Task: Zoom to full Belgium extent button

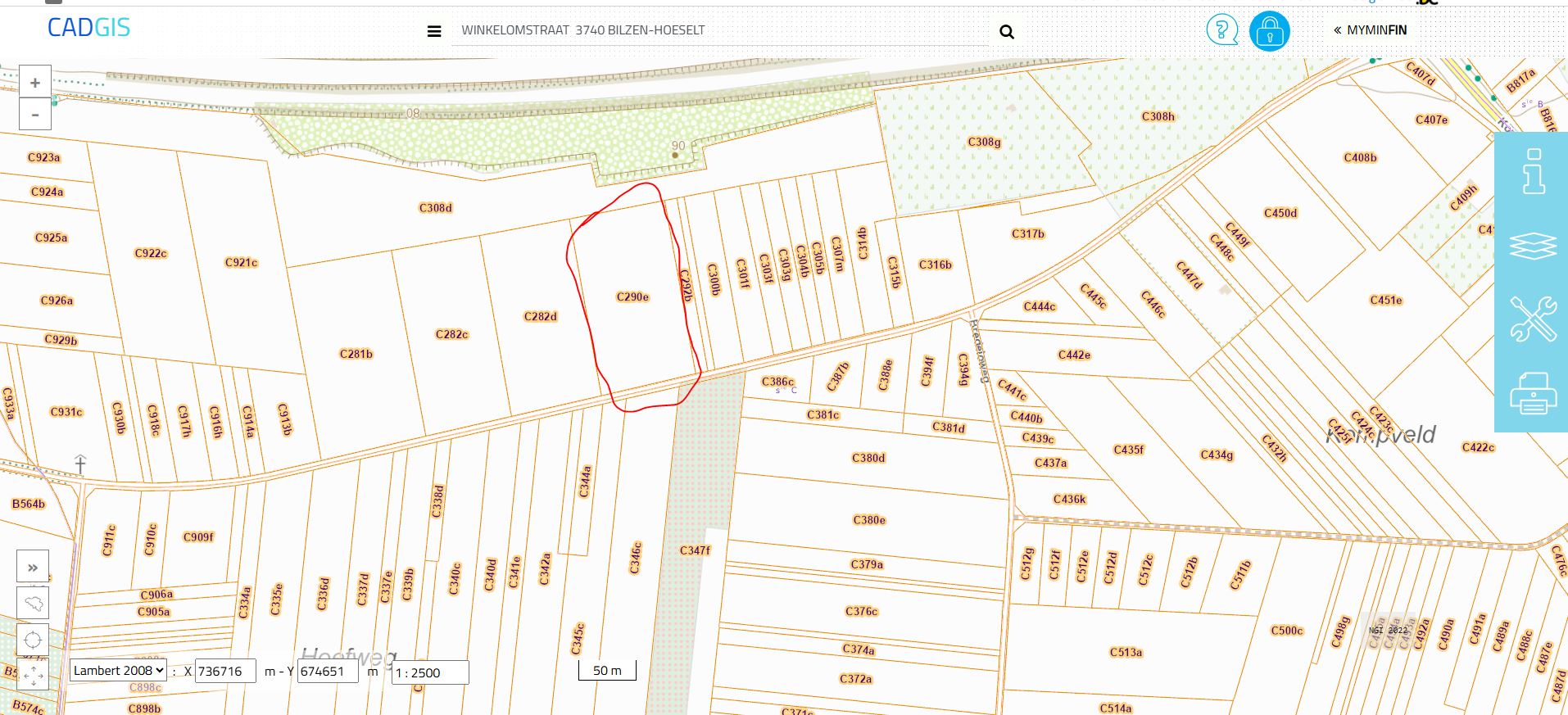Action: pos(33,604)
